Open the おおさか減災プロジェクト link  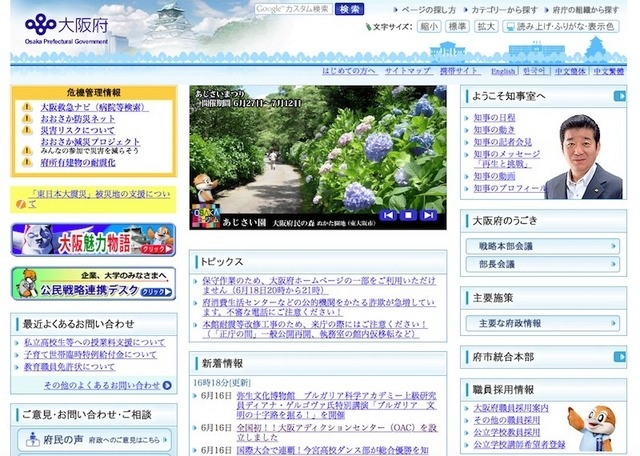click(x=90, y=142)
